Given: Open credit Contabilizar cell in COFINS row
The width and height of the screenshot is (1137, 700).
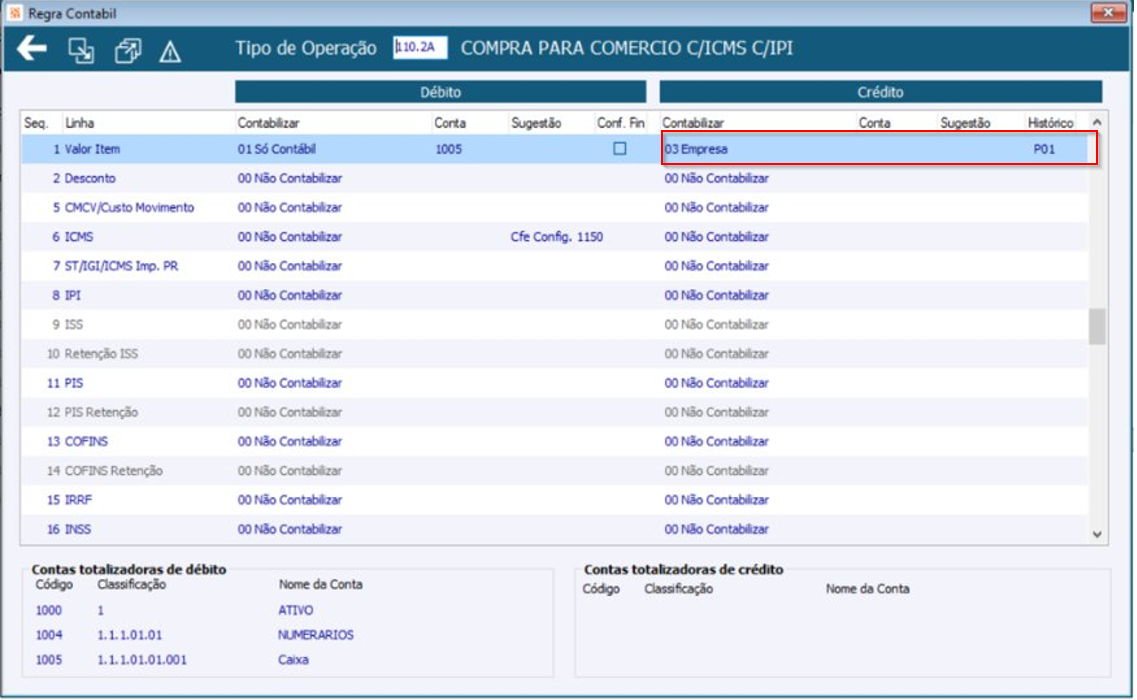Looking at the screenshot, I should pos(716,441).
